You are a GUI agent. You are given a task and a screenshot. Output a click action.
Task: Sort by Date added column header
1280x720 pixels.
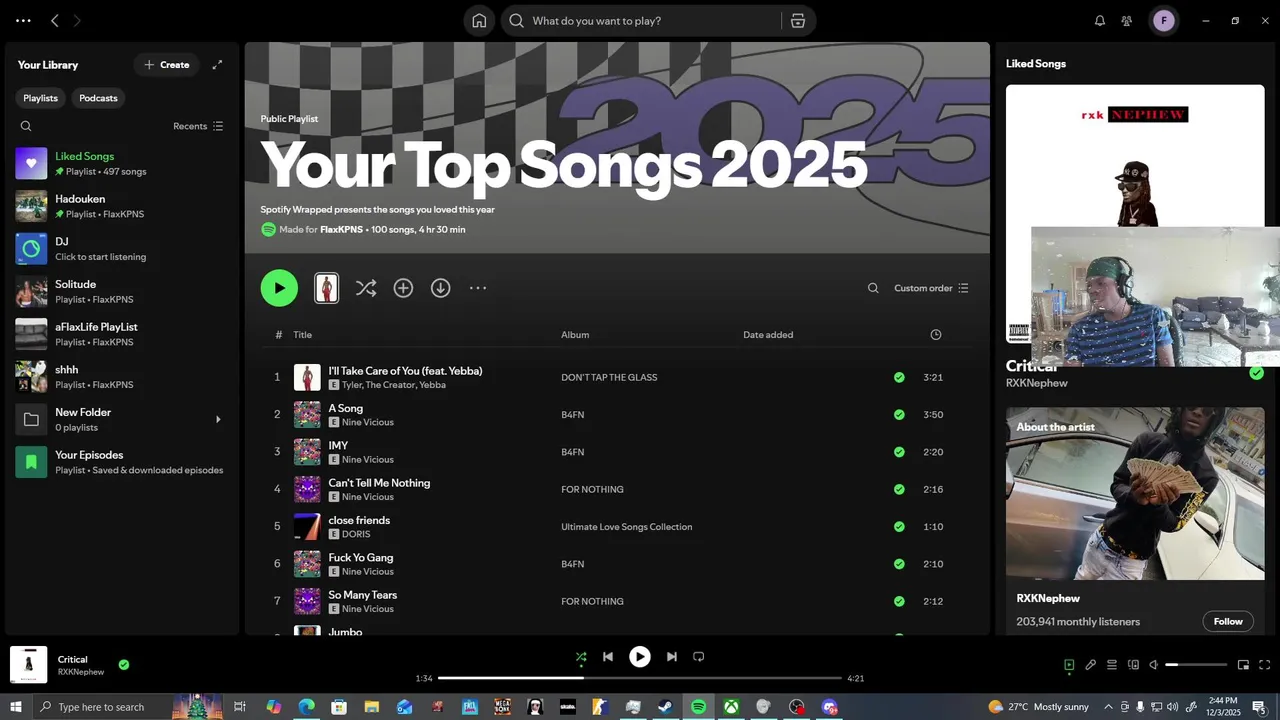point(768,335)
